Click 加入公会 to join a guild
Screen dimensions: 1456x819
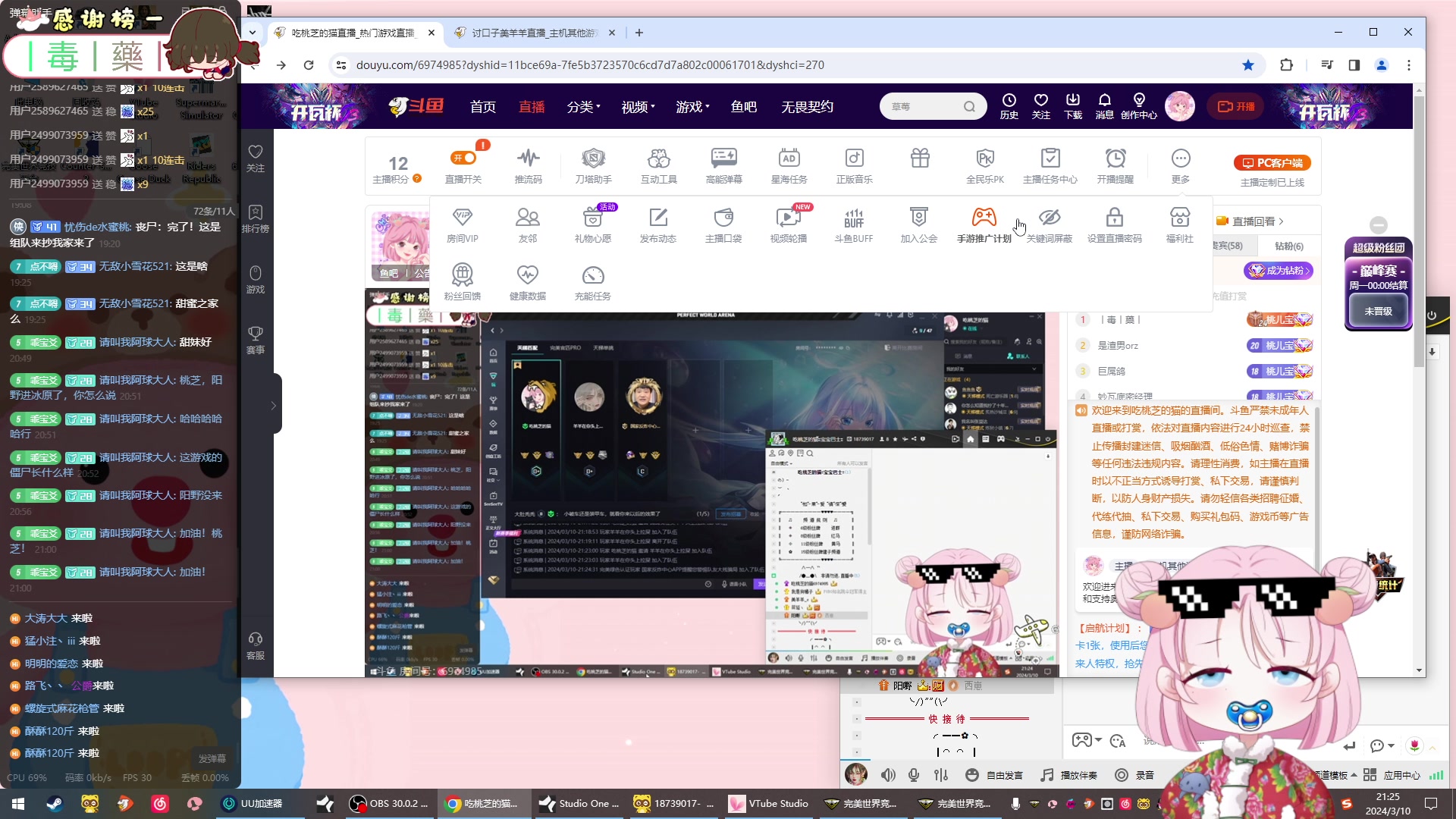(x=919, y=225)
